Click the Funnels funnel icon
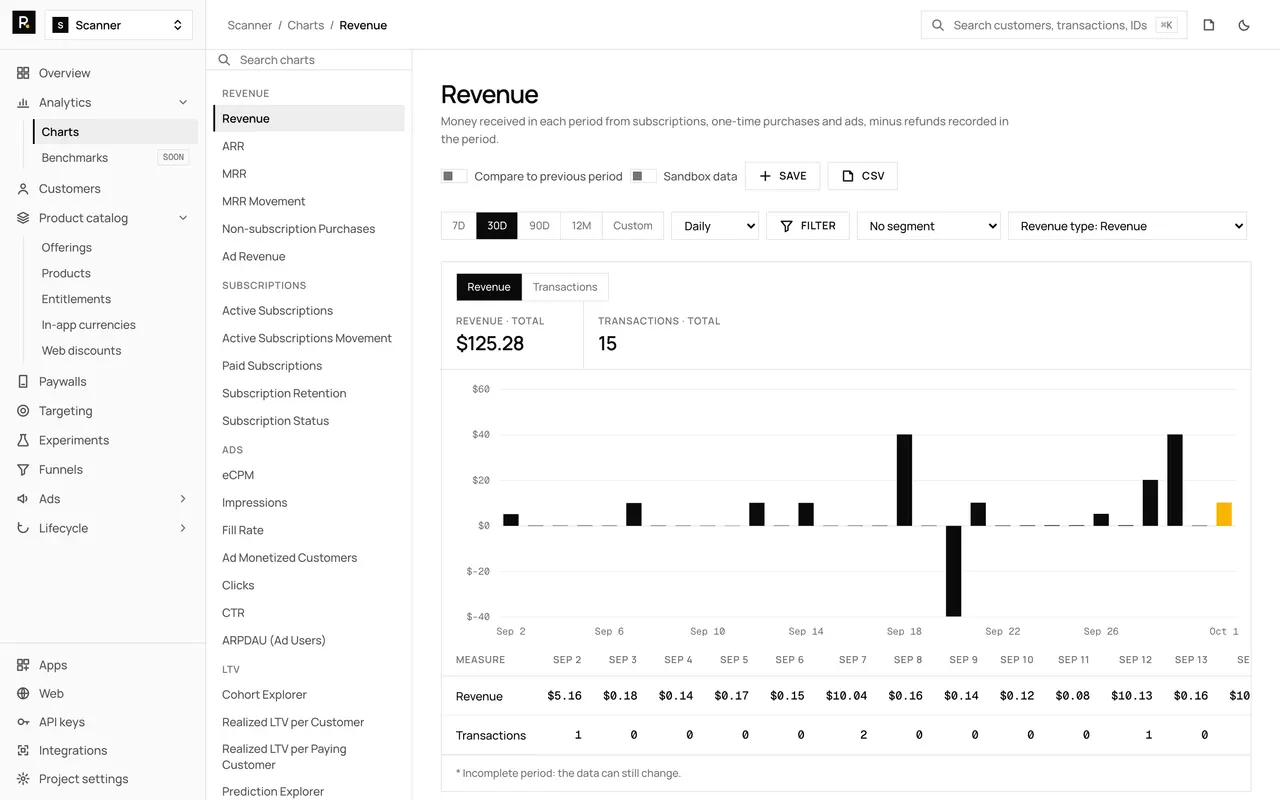Screen dimensions: 1280x800 (x=23, y=469)
